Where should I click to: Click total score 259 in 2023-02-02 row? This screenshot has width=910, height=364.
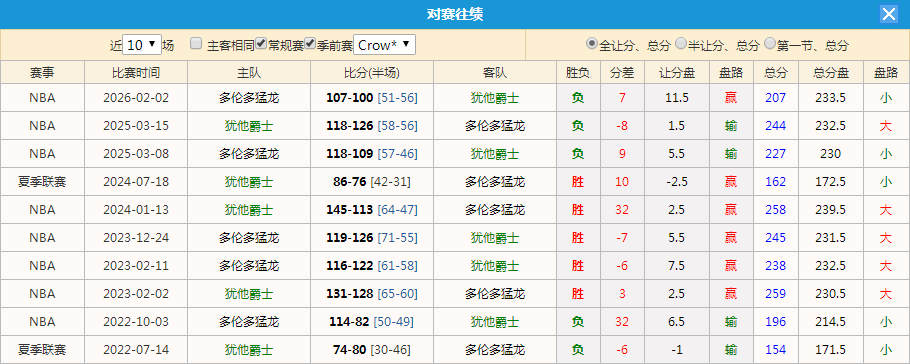click(775, 294)
